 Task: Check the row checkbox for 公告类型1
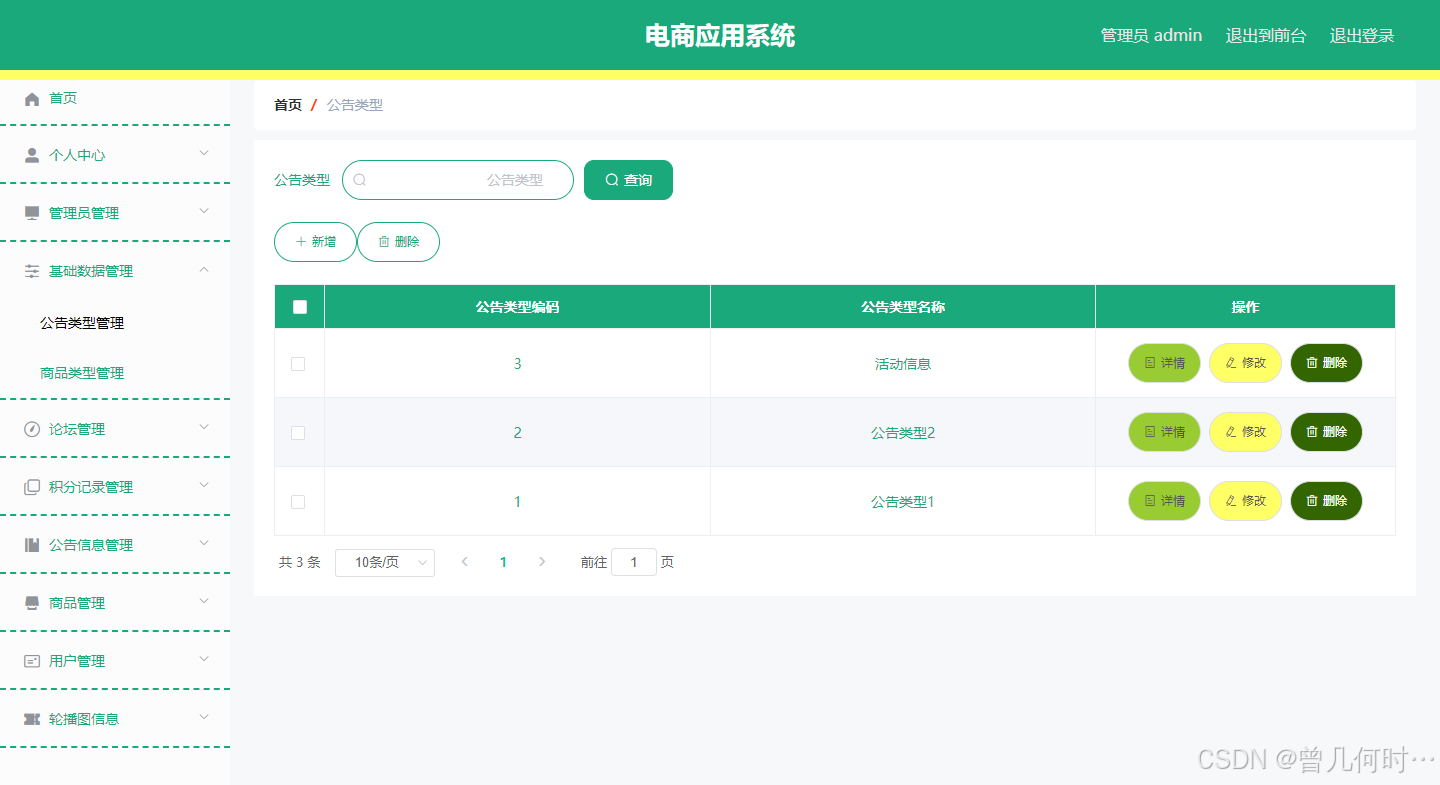point(298,501)
